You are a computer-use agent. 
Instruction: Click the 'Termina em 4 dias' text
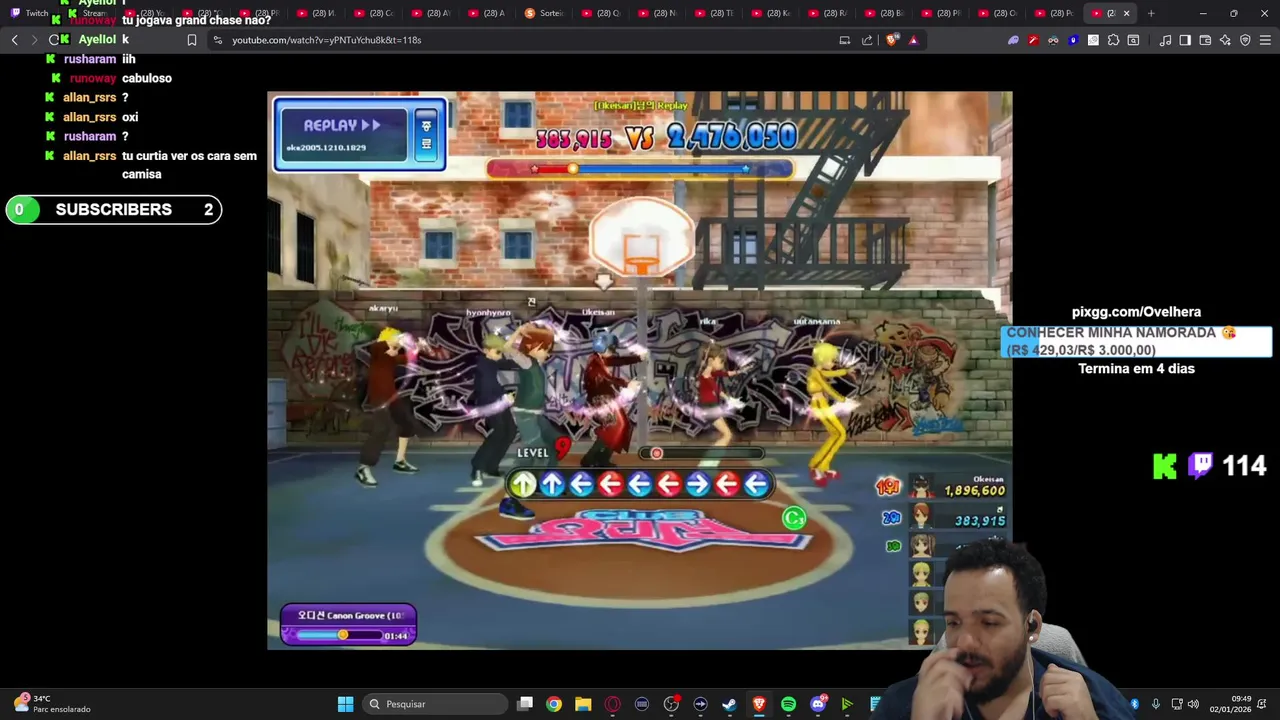1136,369
